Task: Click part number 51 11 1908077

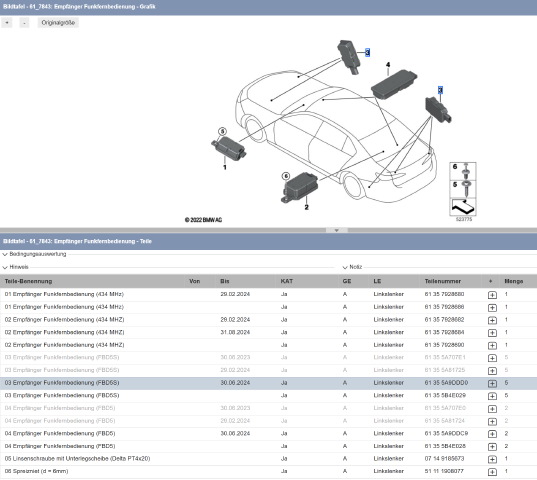Action: [x=444, y=471]
